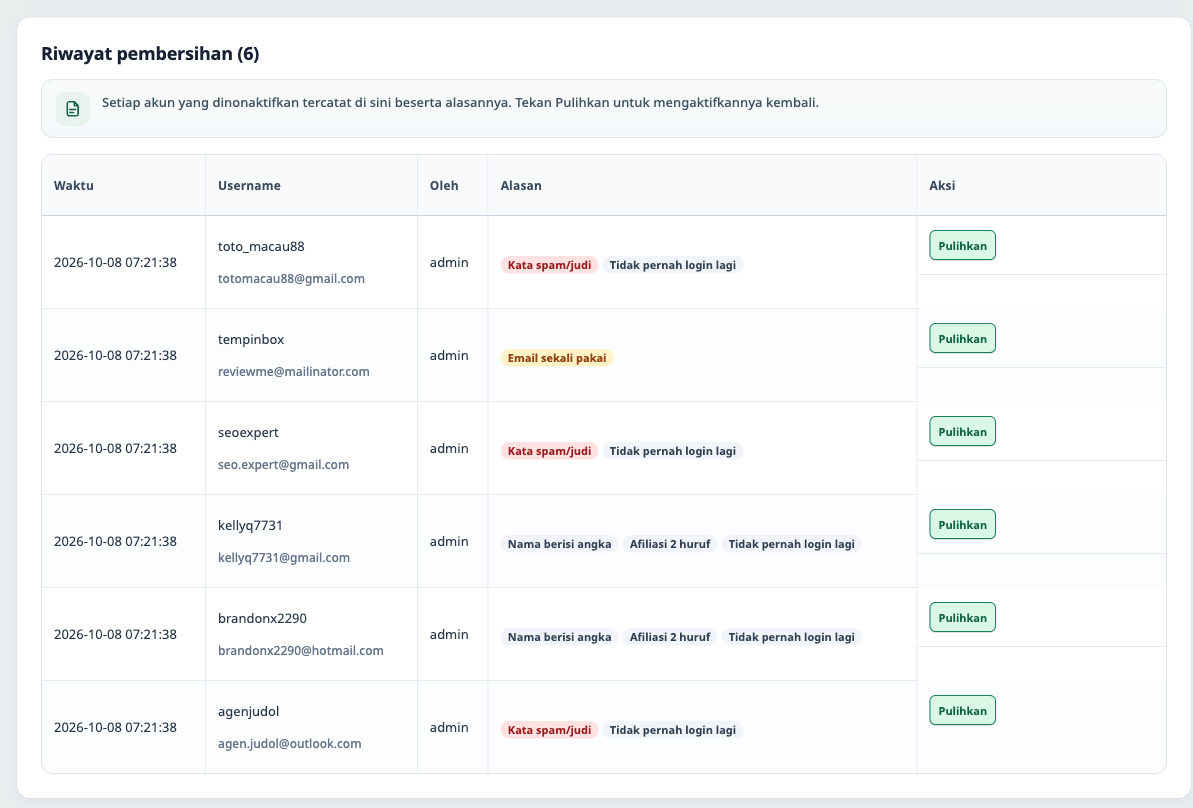The width and height of the screenshot is (1193, 808).
Task: Click the Afiliasi 2 huruf tag for kellyq7731
Action: click(x=670, y=544)
